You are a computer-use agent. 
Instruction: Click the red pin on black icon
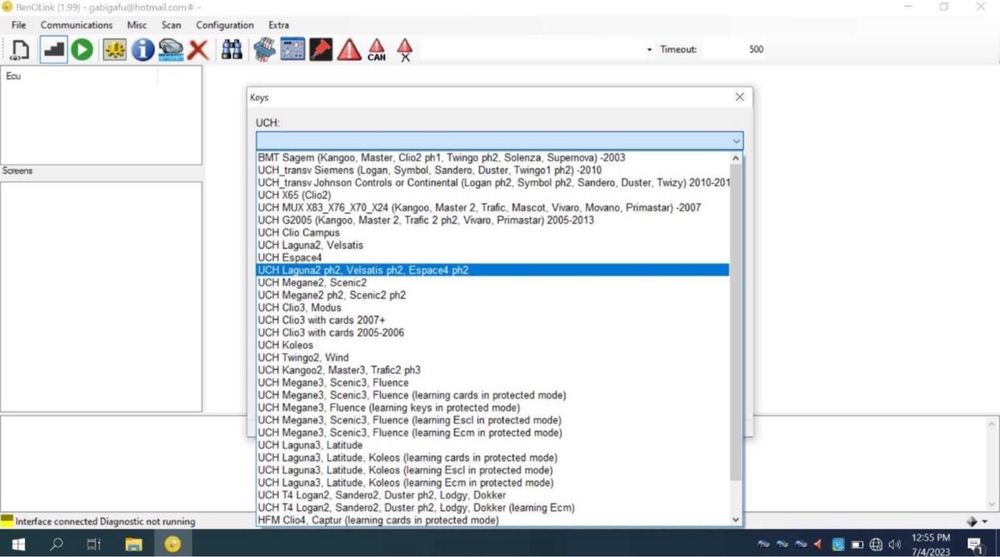pyautogui.click(x=321, y=50)
